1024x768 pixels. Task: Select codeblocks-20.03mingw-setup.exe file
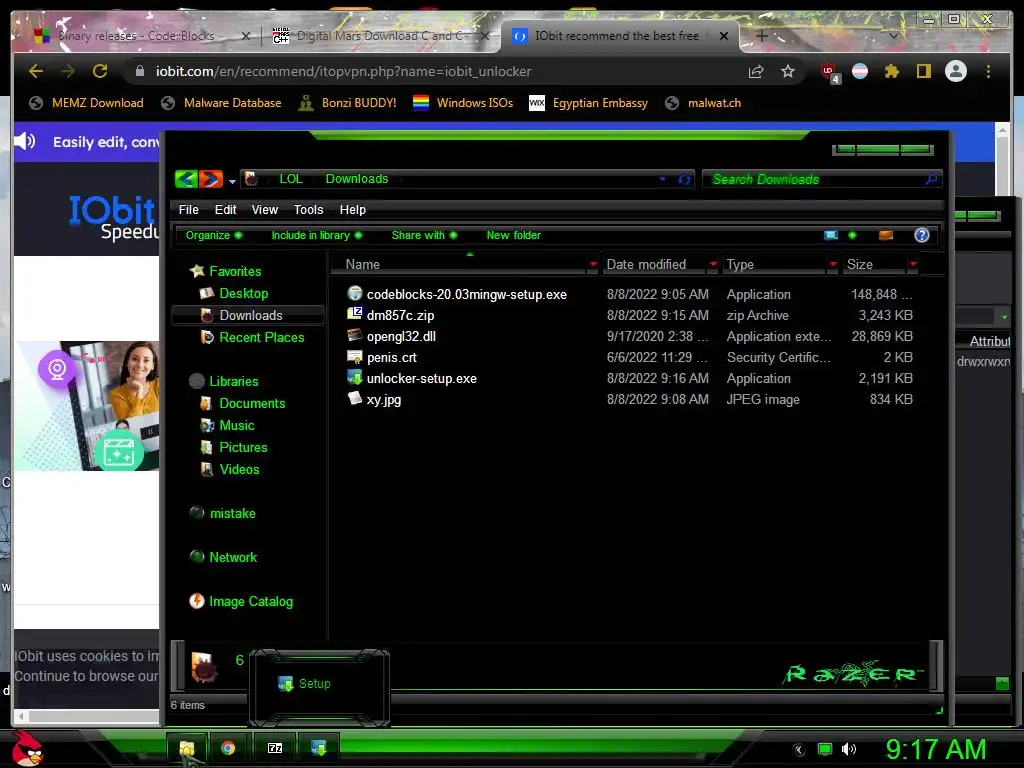pyautogui.click(x=466, y=295)
